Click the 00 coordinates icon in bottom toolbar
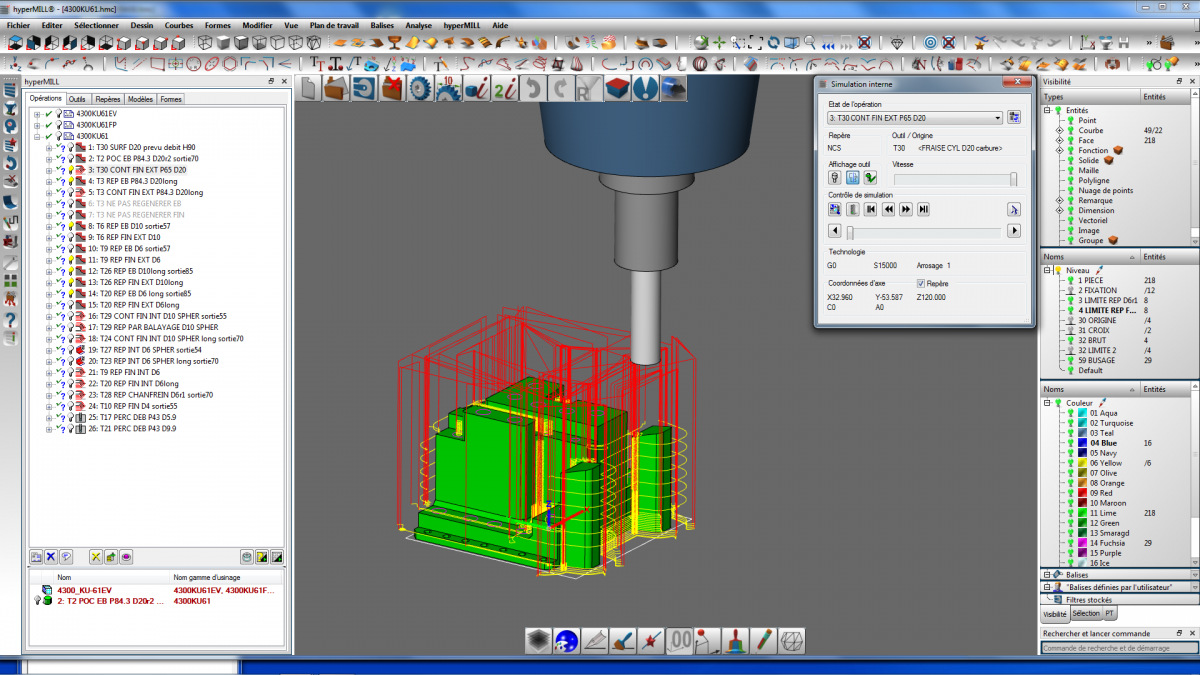This screenshot has width=1200, height=675. point(679,641)
